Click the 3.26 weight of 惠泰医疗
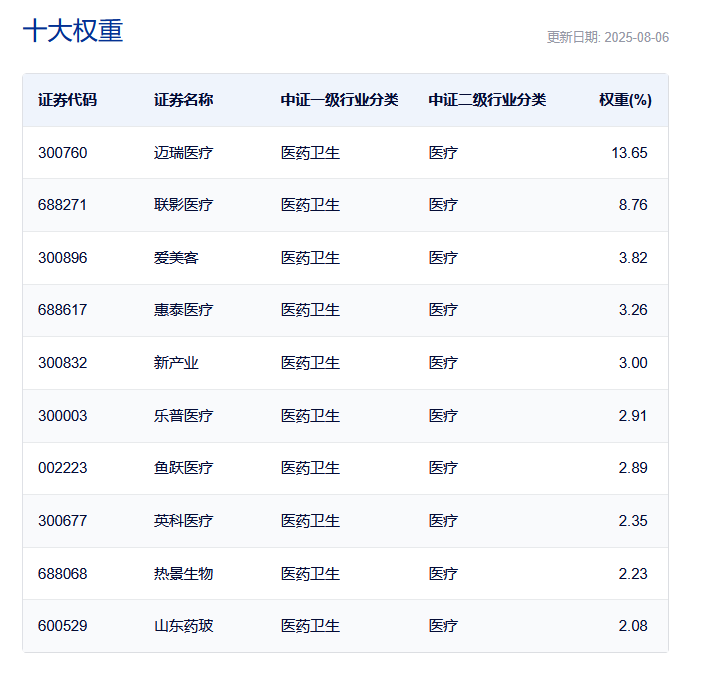This screenshot has height=679, width=703. tap(632, 310)
